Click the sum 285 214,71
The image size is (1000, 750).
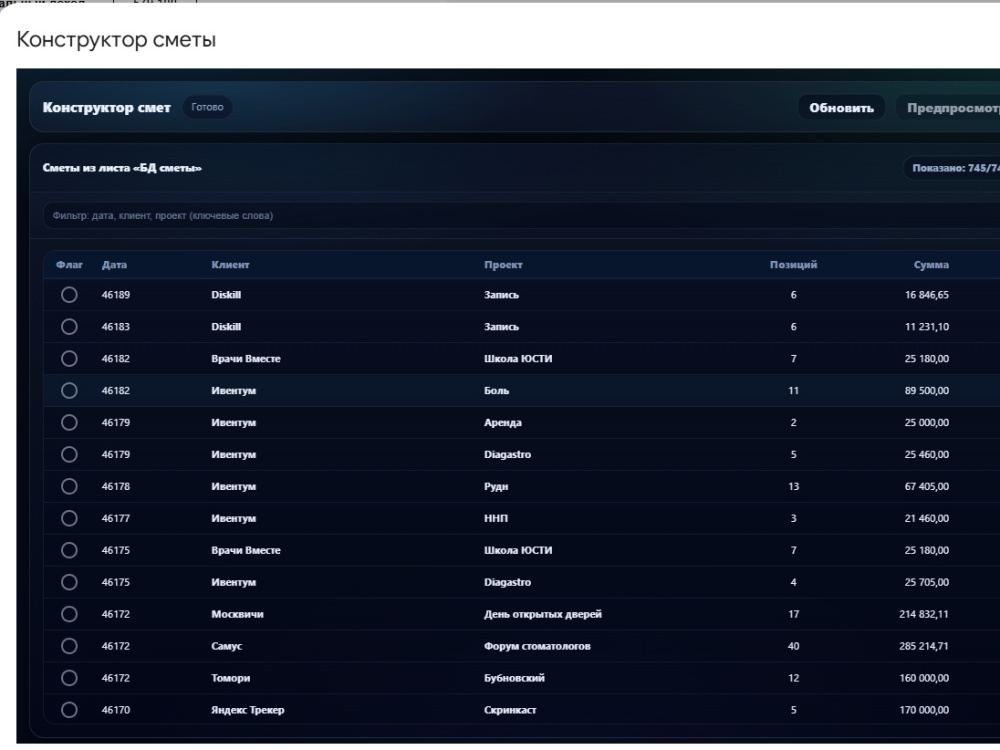click(924, 646)
